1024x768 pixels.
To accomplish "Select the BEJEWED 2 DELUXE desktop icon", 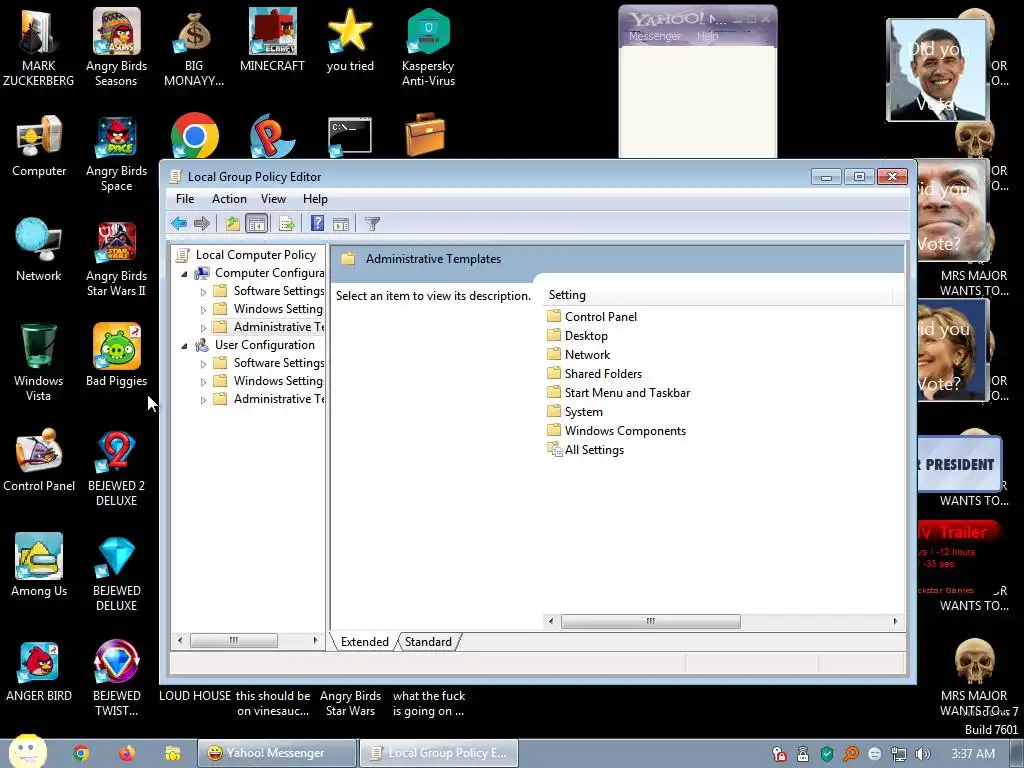I will 116,468.
